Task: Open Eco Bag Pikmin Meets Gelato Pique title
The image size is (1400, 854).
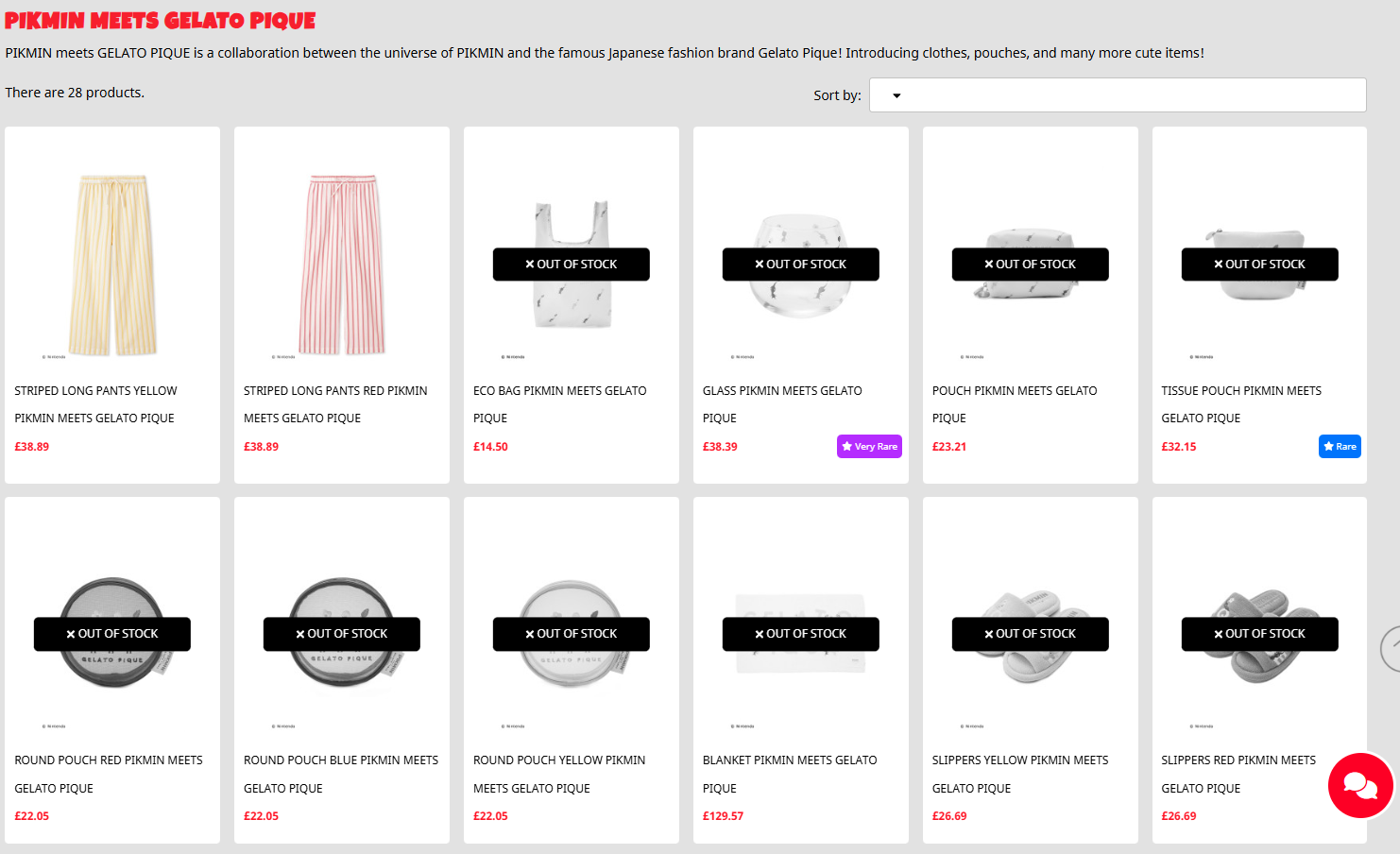Action: pos(560,404)
